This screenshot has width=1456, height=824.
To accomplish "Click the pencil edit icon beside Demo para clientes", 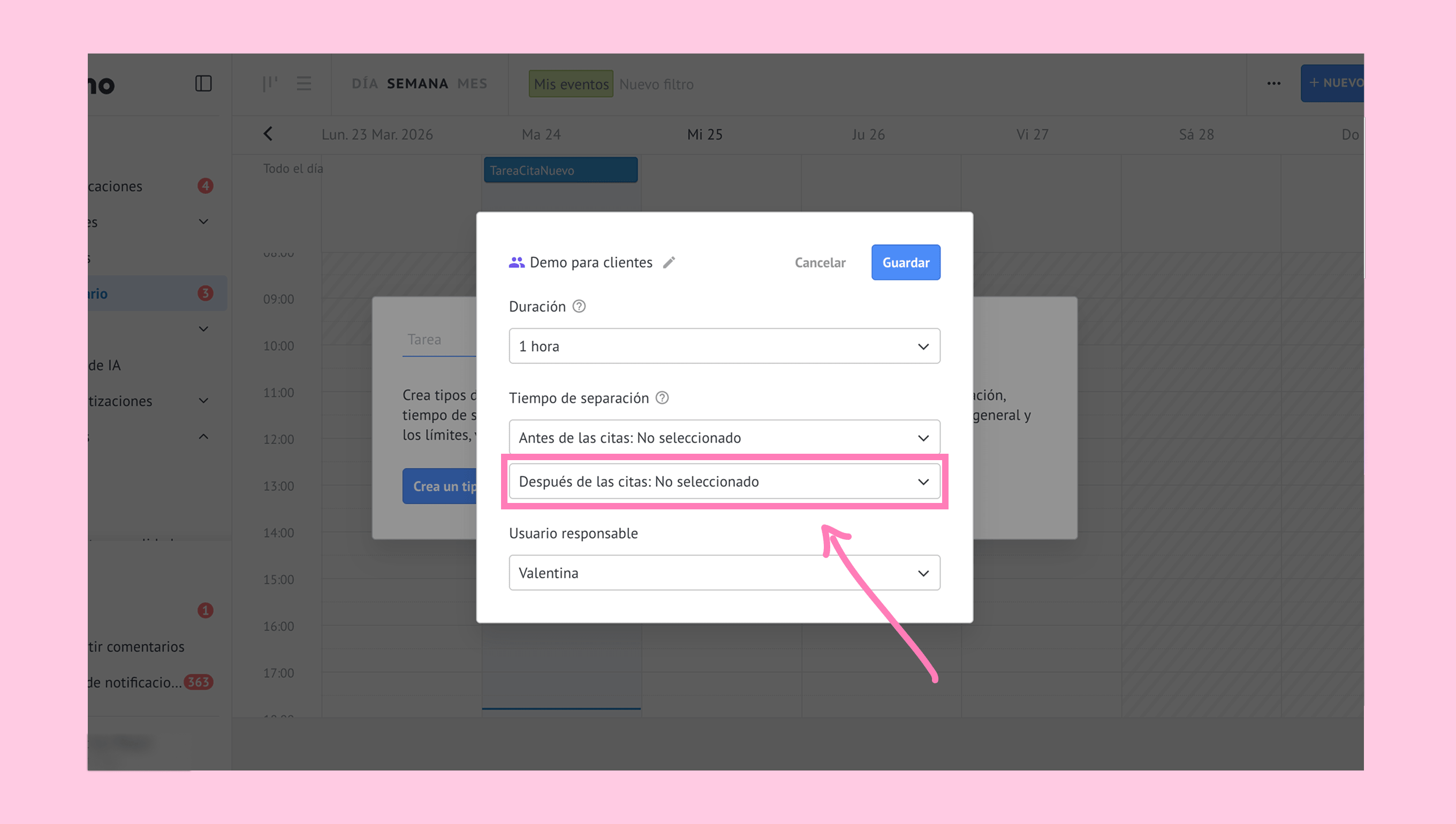I will [669, 263].
